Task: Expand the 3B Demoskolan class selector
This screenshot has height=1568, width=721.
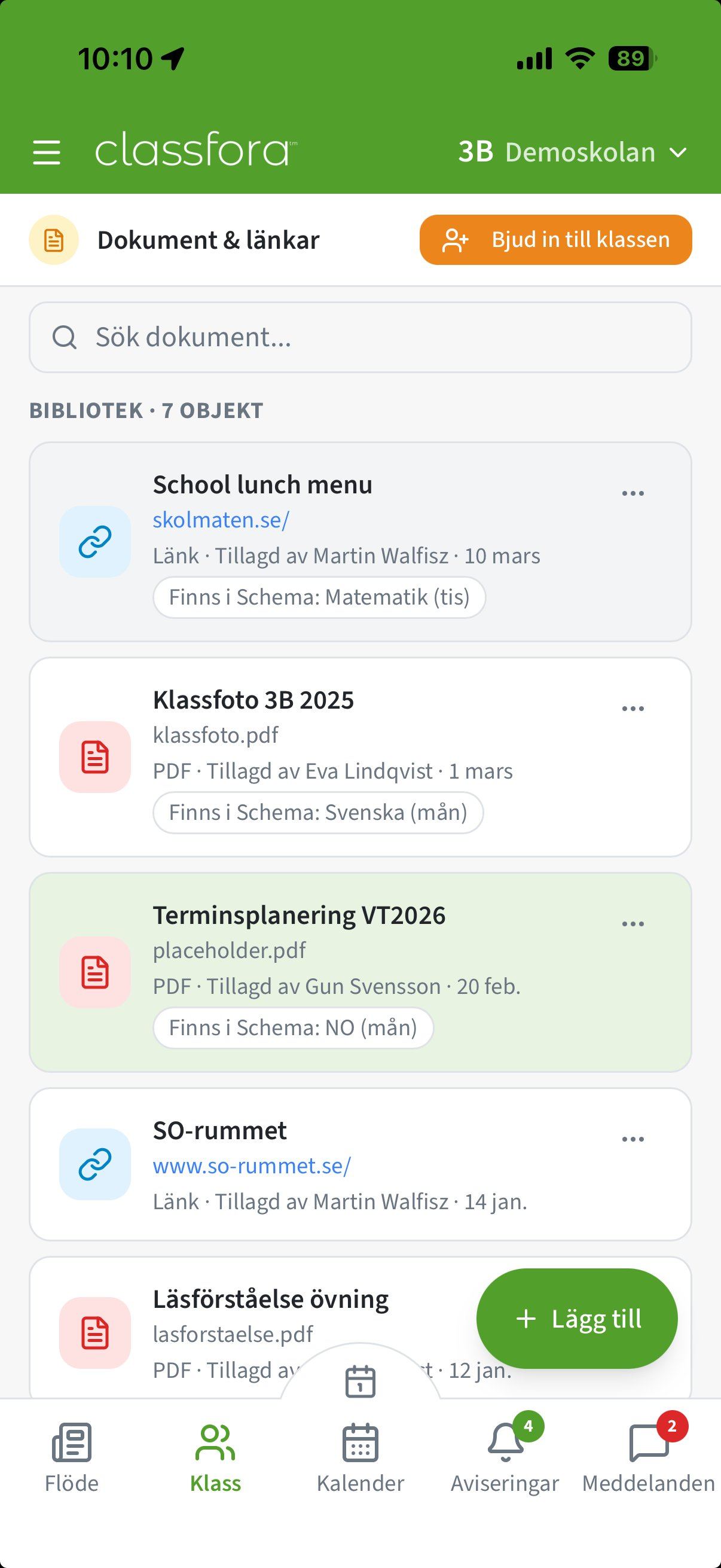Action: (572, 152)
